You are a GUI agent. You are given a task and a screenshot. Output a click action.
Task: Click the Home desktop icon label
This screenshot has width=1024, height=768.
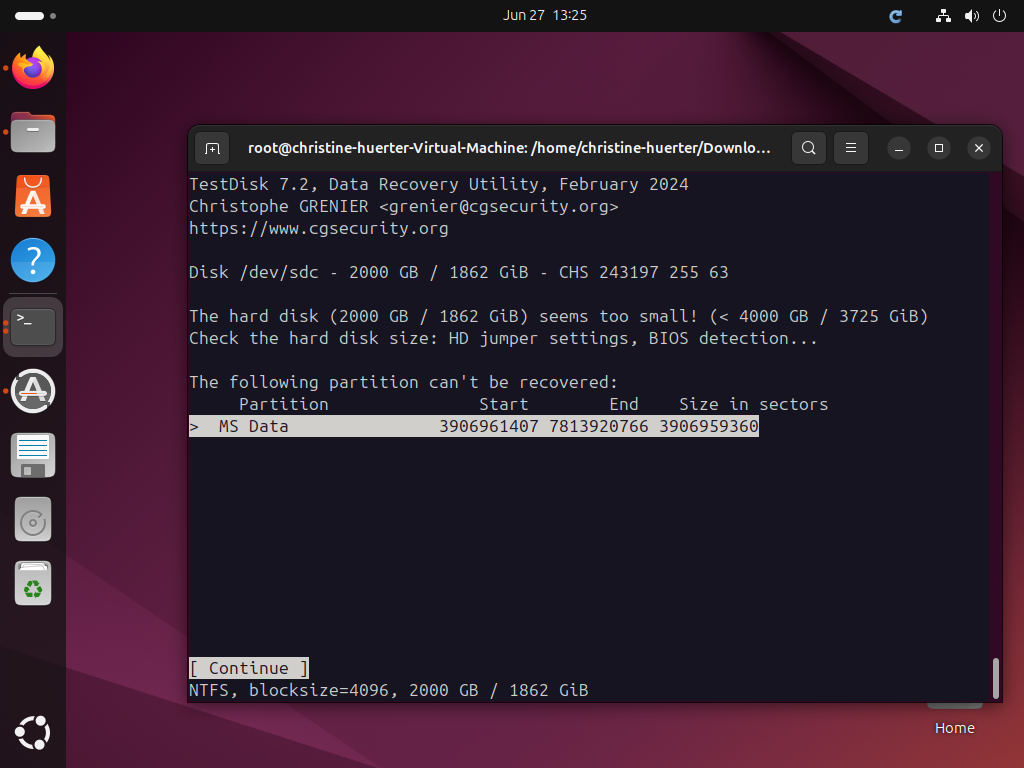954,728
